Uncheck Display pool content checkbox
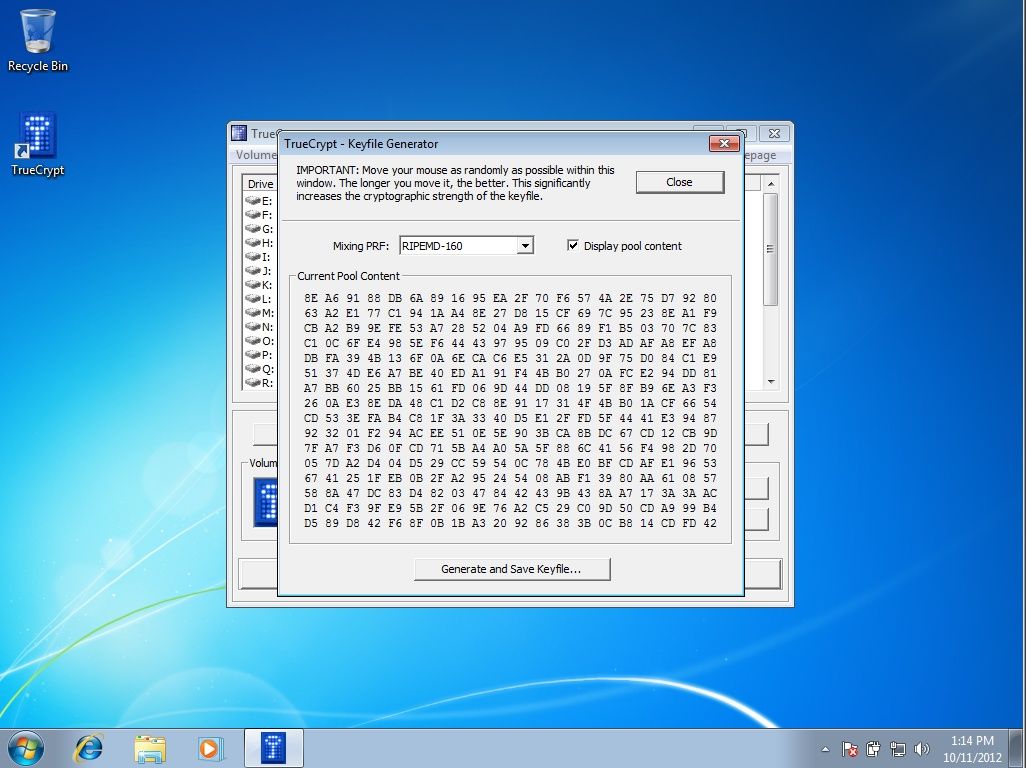The width and height of the screenshot is (1026, 768). pyautogui.click(x=573, y=245)
